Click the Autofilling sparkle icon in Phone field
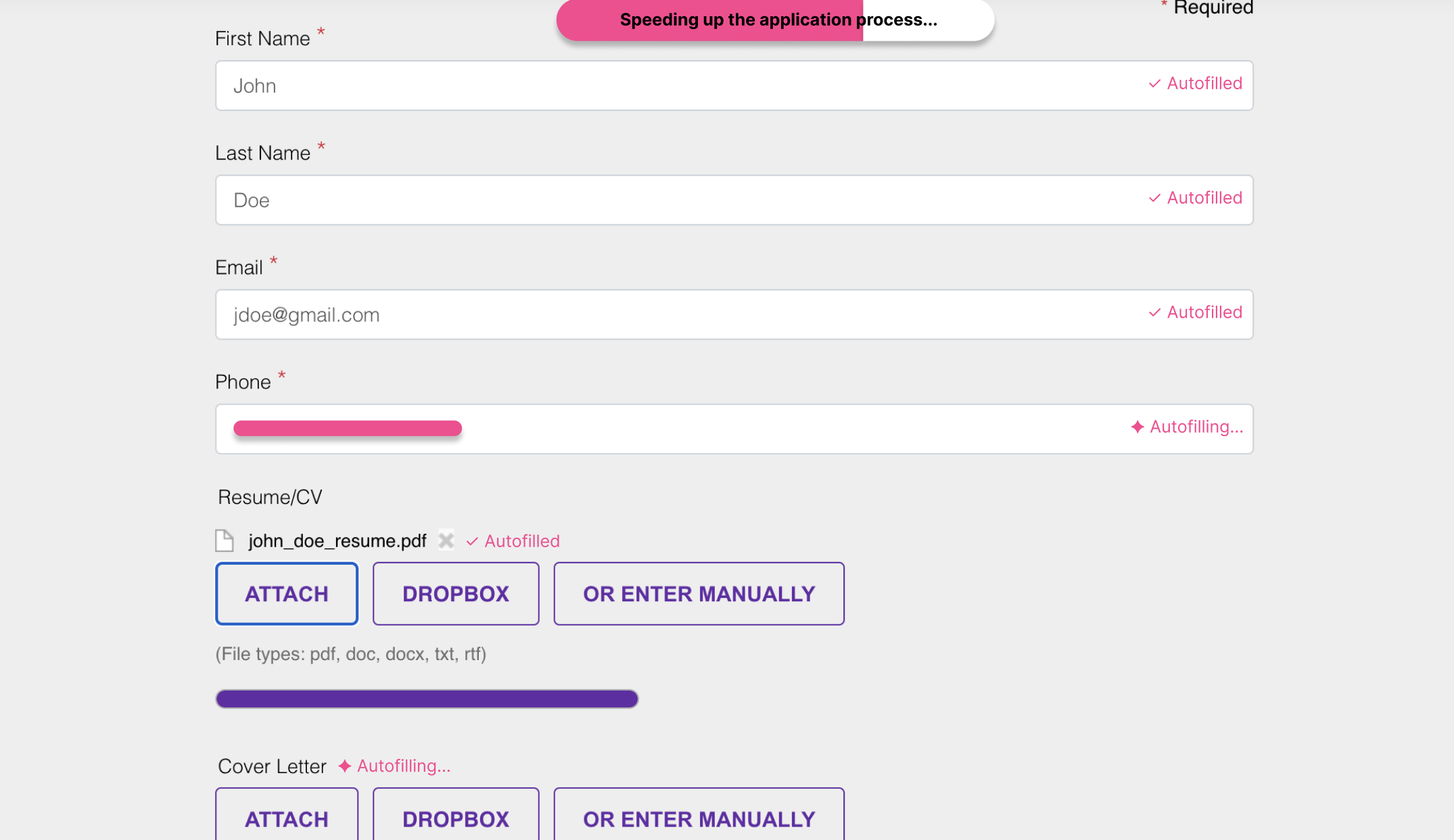The width and height of the screenshot is (1454, 840). [x=1138, y=427]
